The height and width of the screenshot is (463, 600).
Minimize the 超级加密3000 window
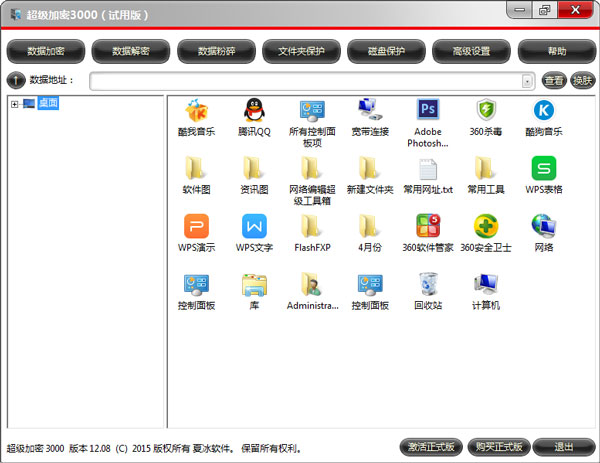pos(519,10)
